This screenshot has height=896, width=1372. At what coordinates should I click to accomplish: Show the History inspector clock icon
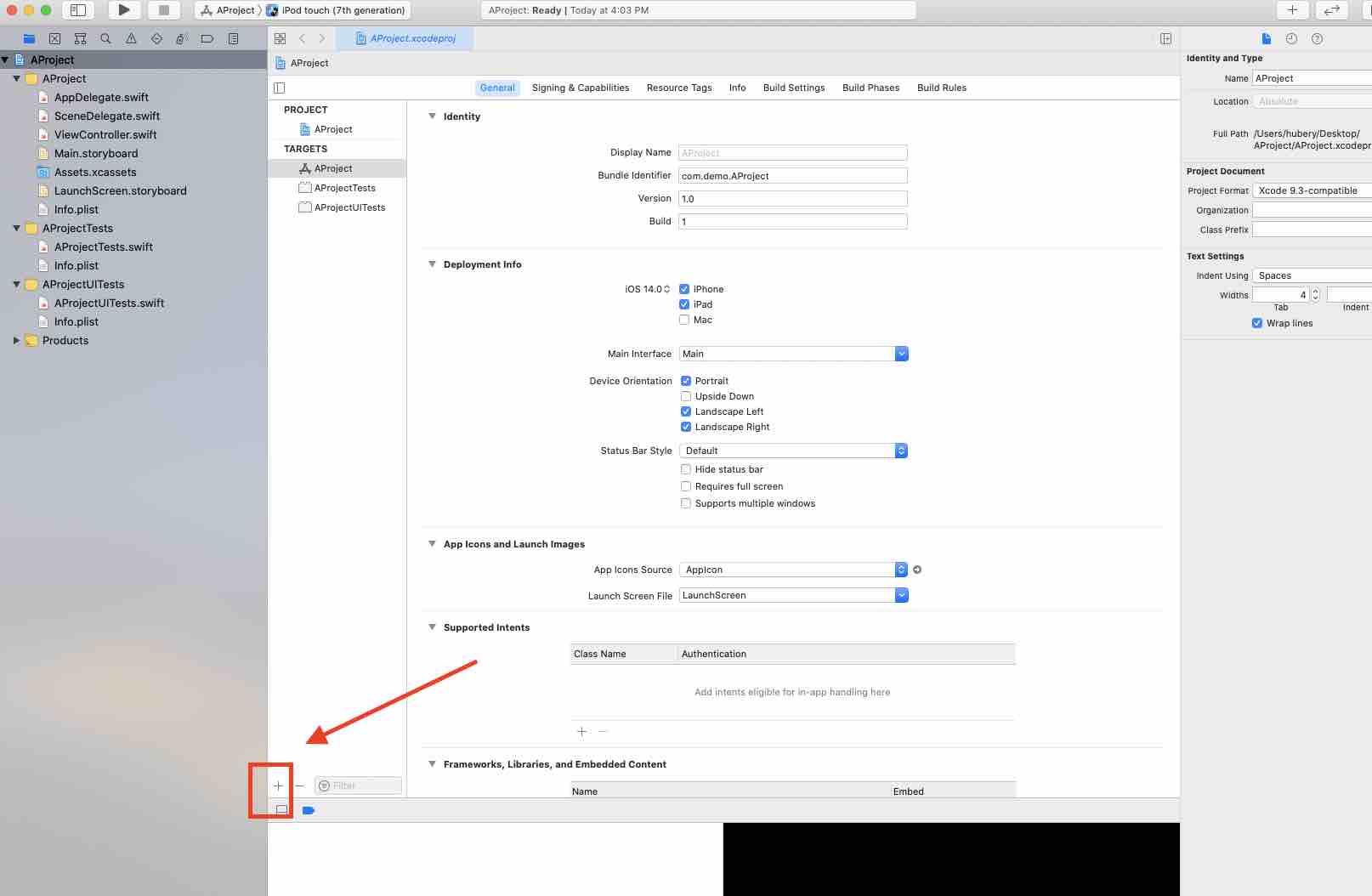pos(1291,38)
